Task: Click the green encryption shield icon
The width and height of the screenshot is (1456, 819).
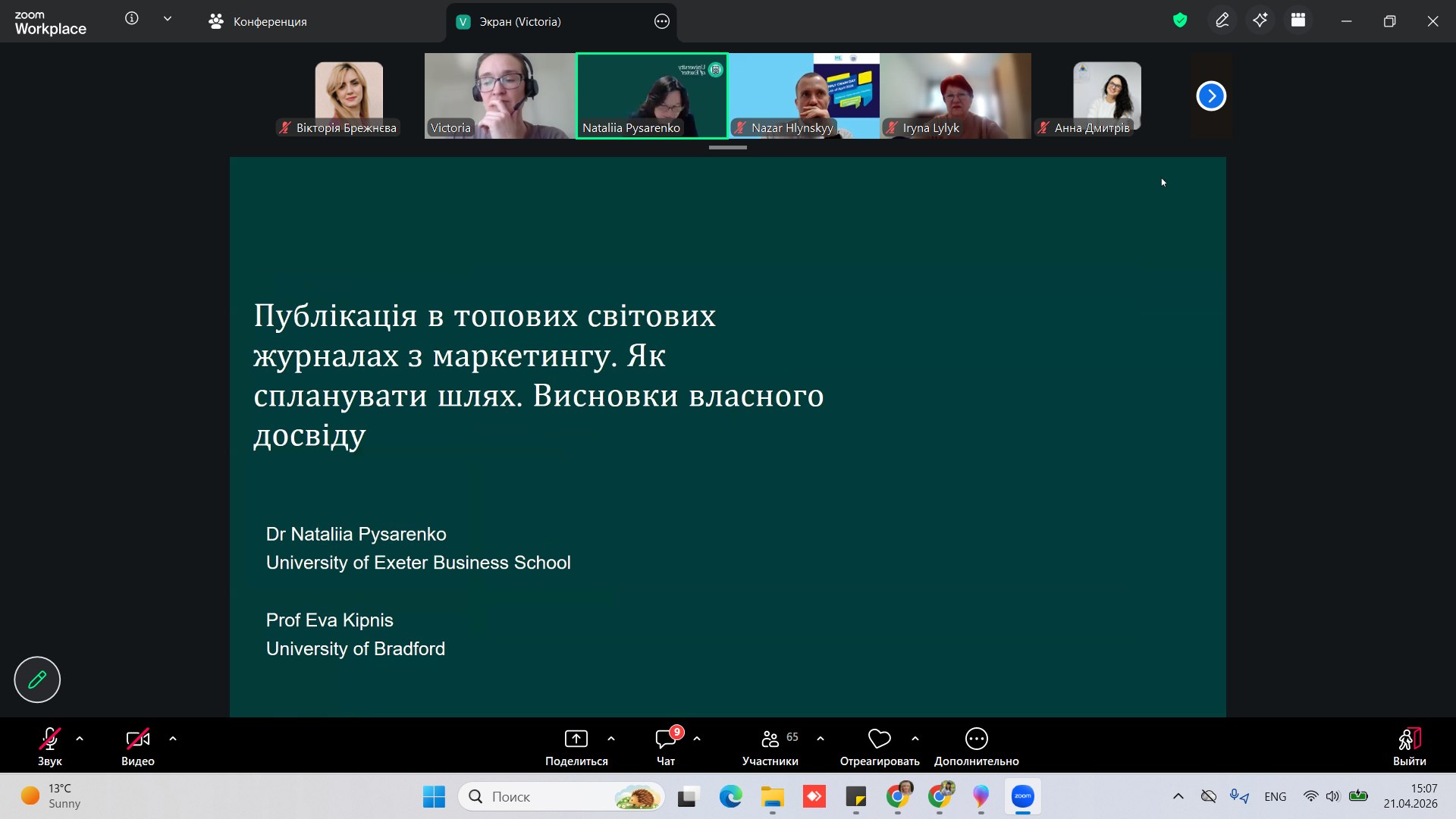Action: 1179,20
